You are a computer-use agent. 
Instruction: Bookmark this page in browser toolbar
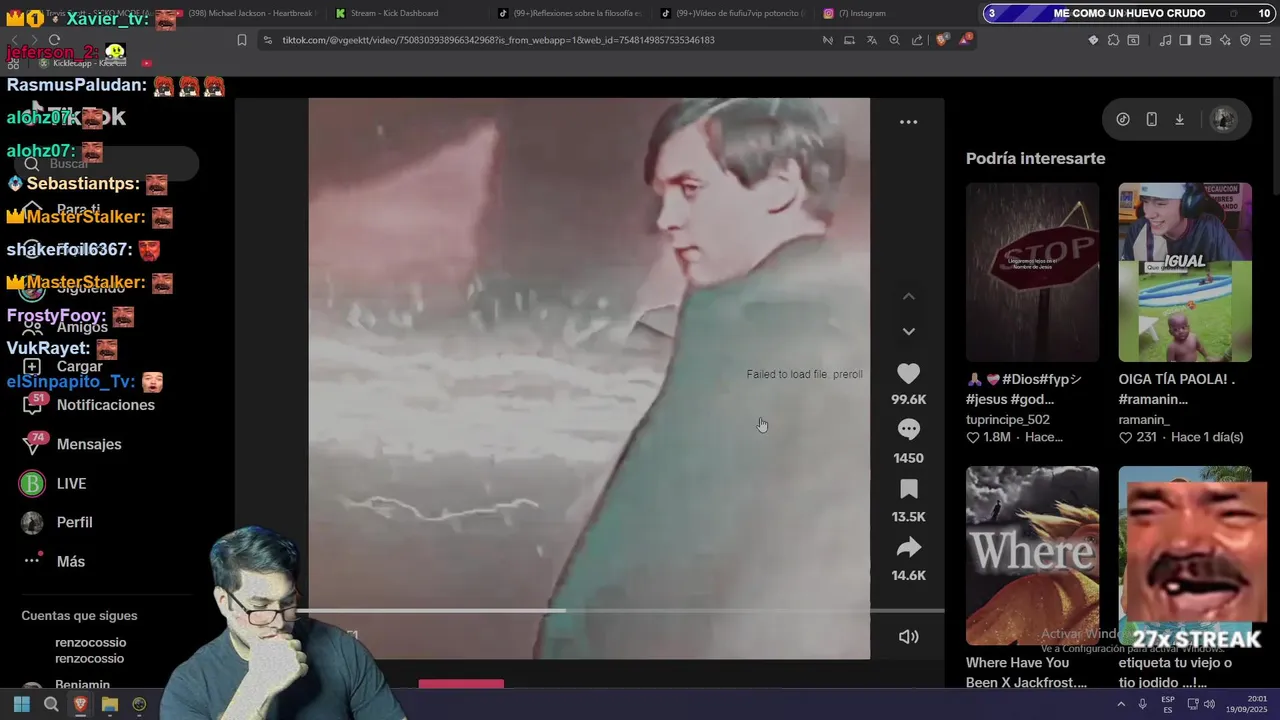pos(242,40)
